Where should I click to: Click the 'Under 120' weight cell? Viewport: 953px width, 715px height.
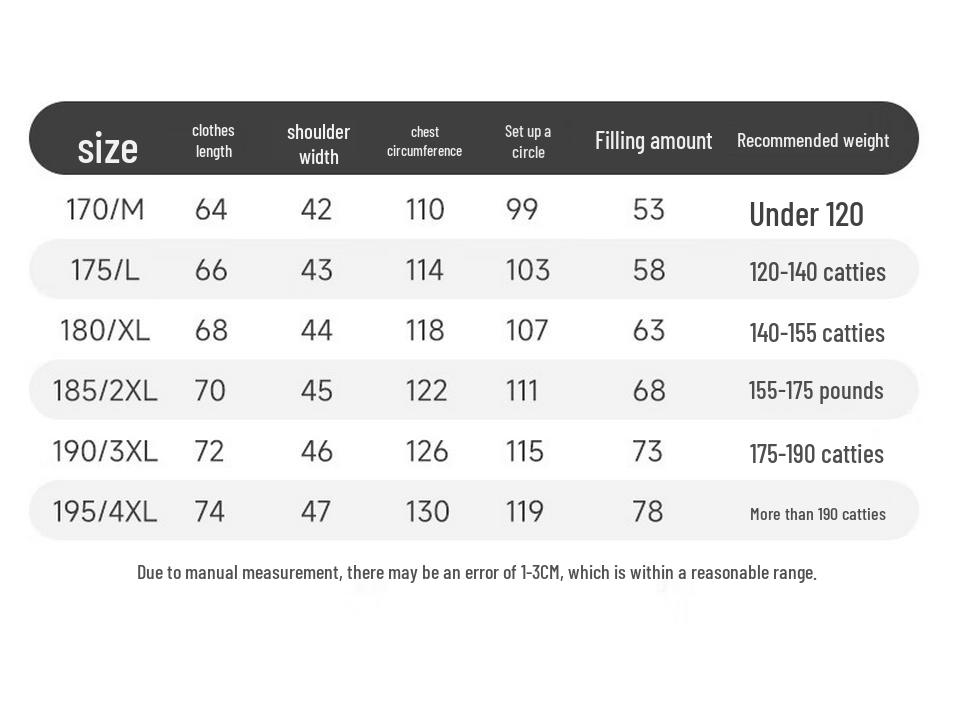[x=806, y=214]
